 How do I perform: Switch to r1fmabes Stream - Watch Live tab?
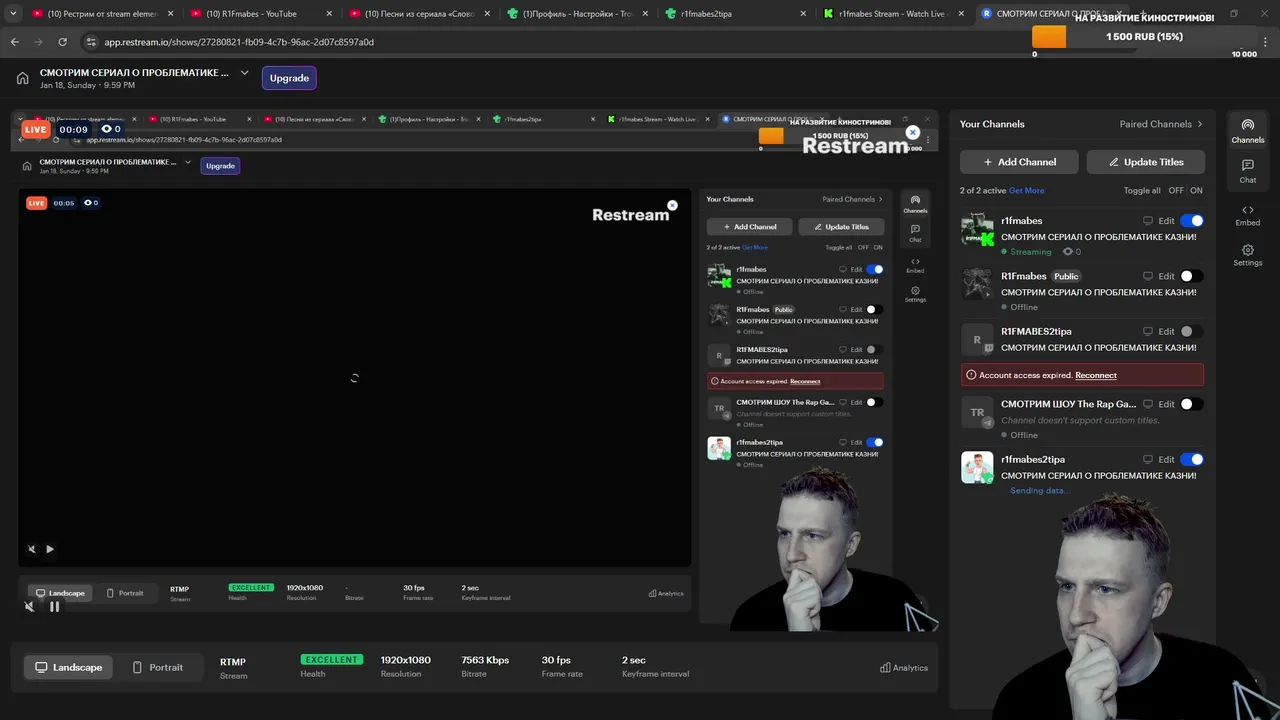(x=893, y=14)
